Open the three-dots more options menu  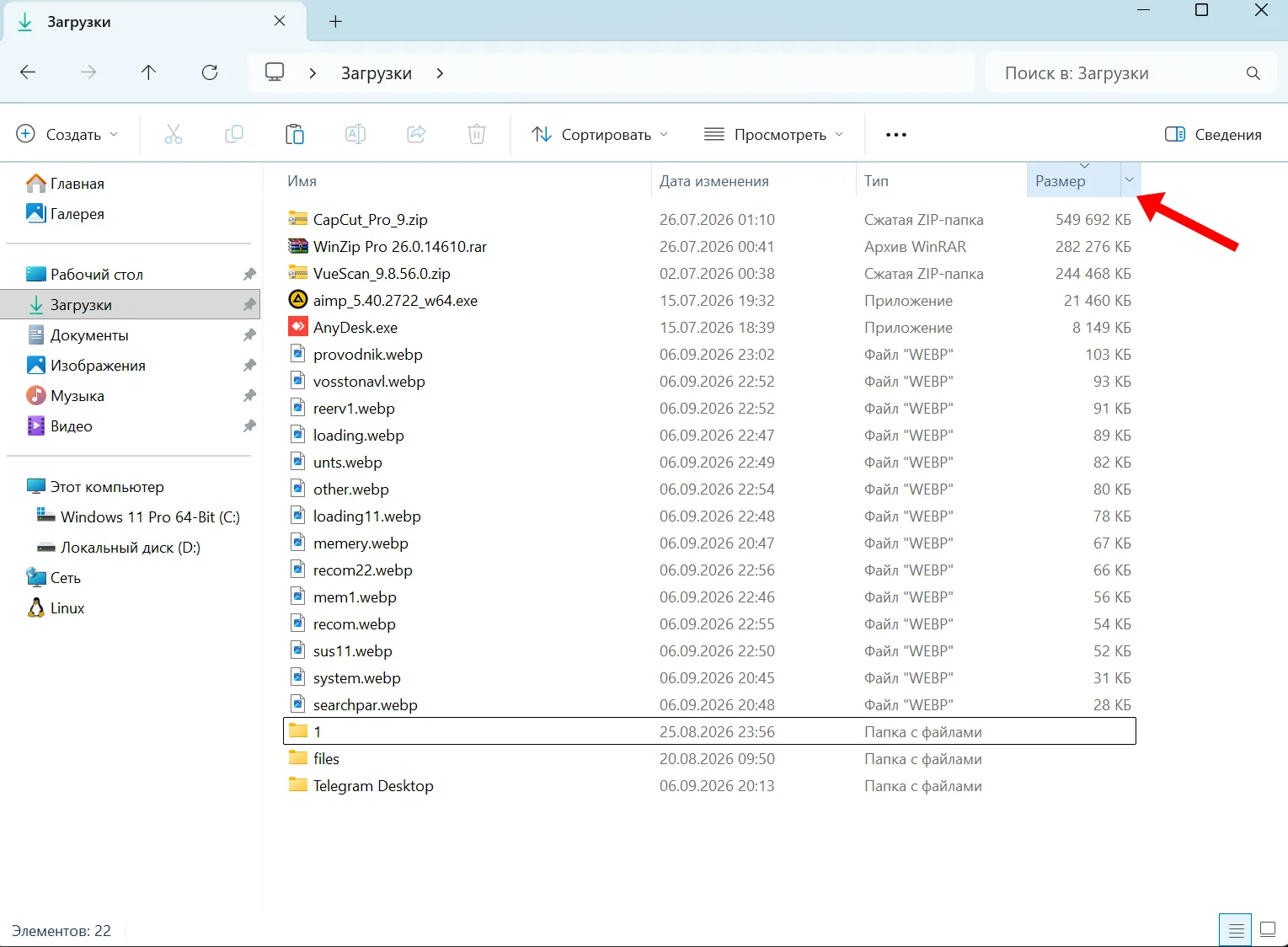(x=896, y=135)
